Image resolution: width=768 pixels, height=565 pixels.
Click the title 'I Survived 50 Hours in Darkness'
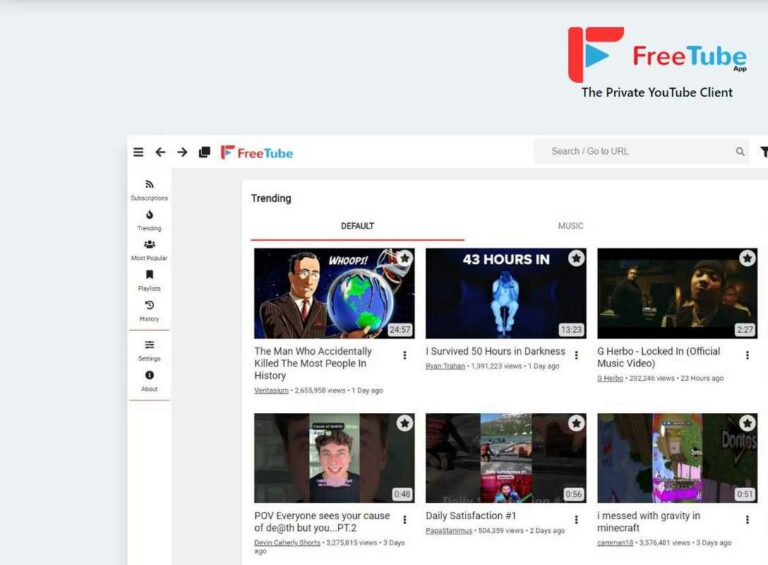click(495, 352)
